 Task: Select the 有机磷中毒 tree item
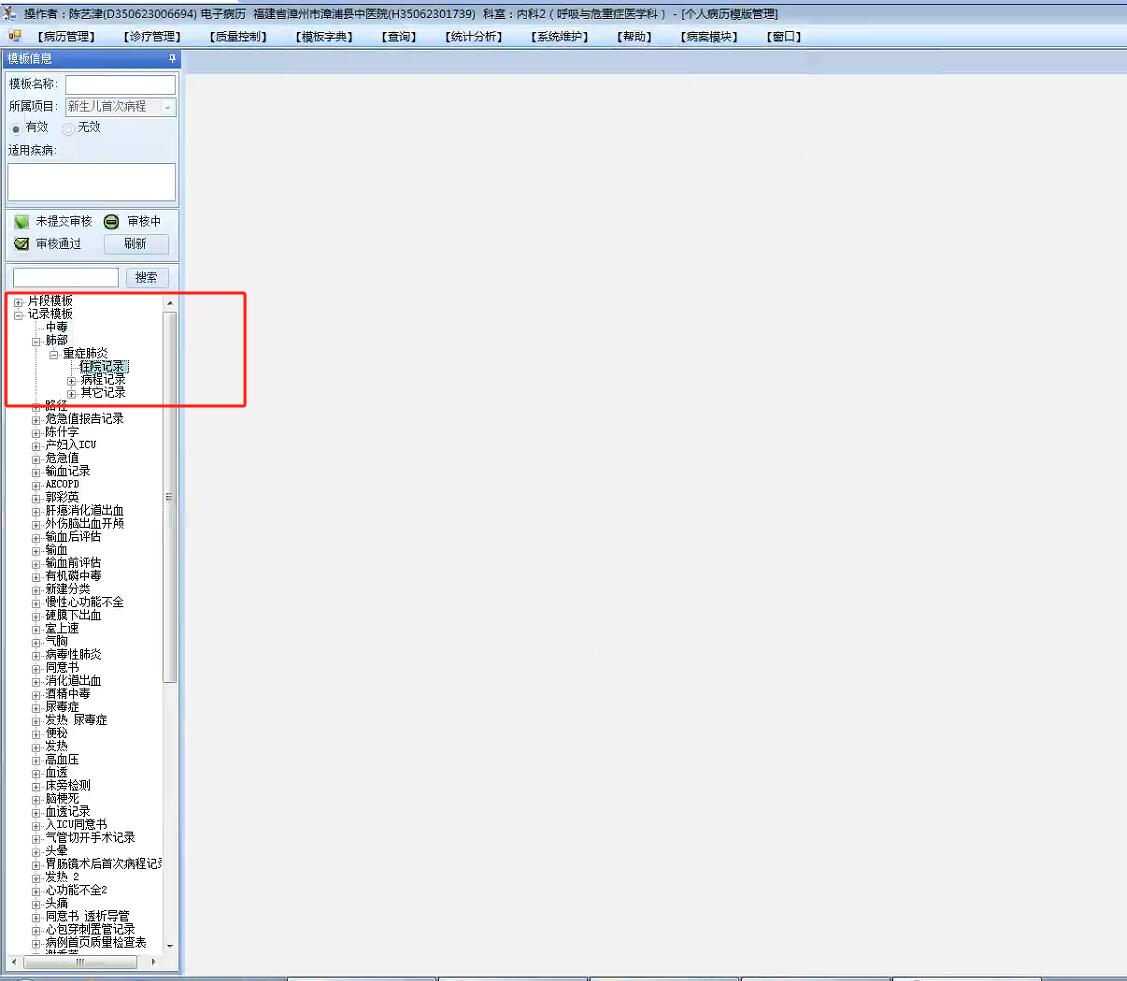(73, 576)
